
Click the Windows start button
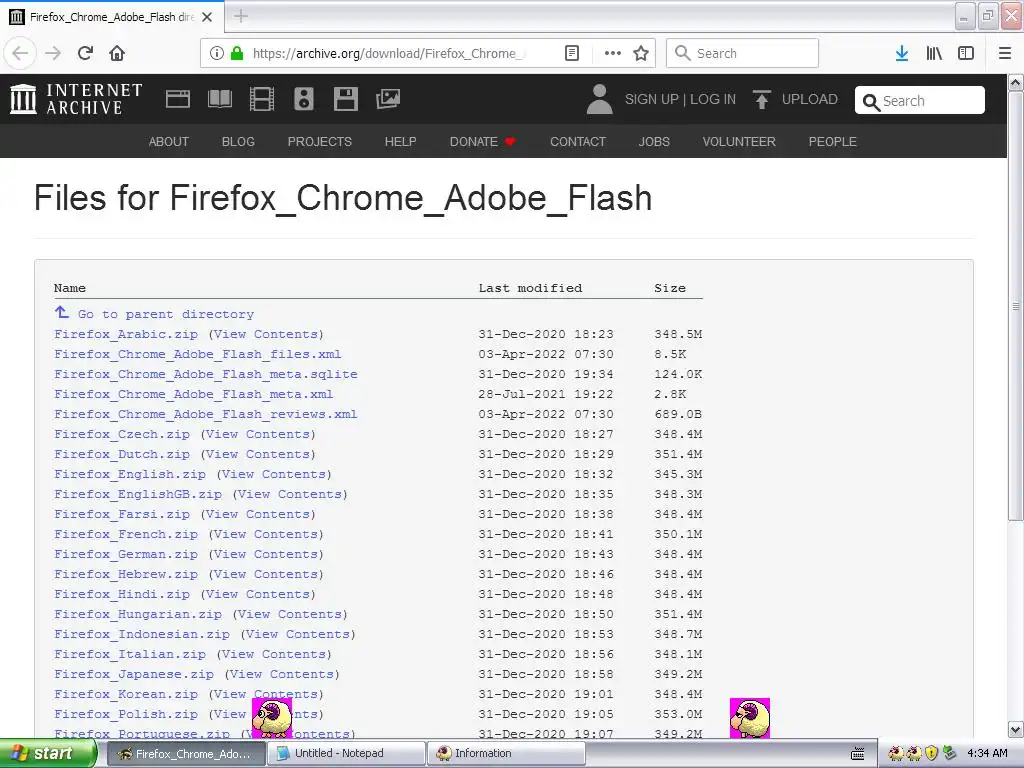pyautogui.click(x=48, y=754)
